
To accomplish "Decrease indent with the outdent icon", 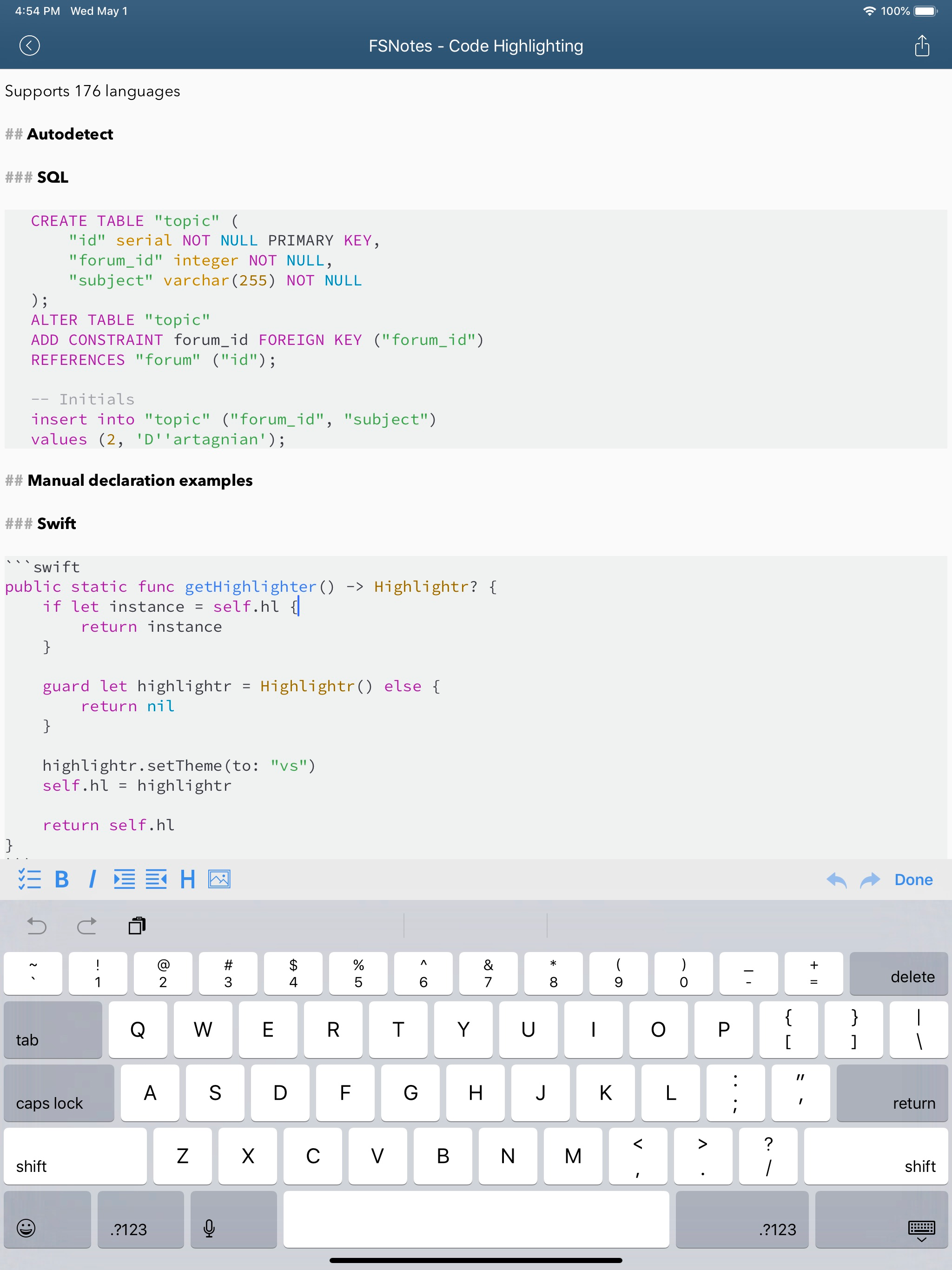I will (x=156, y=879).
